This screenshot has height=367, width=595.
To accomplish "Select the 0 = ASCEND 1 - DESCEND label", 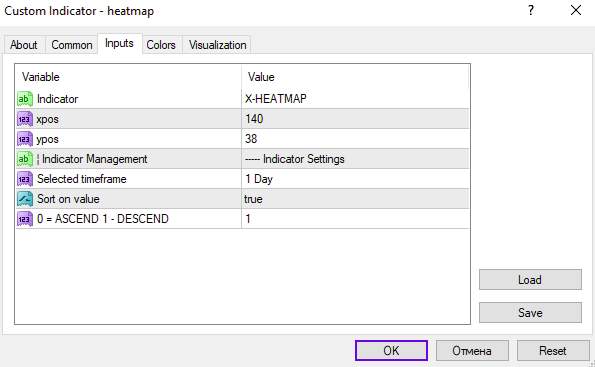I will pyautogui.click(x=103, y=219).
